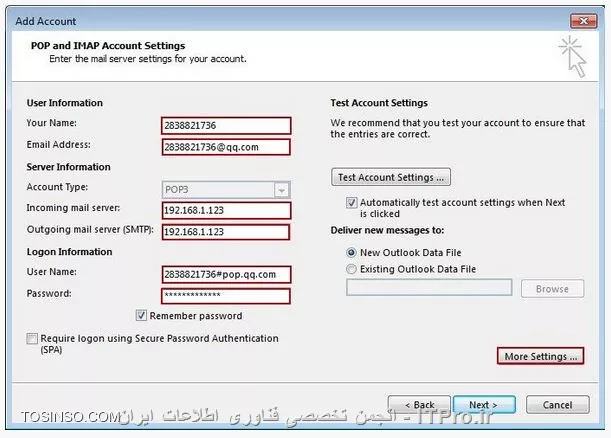Click the 'Test Account Settings' heading text
The height and width of the screenshot is (438, 611).
tap(379, 103)
